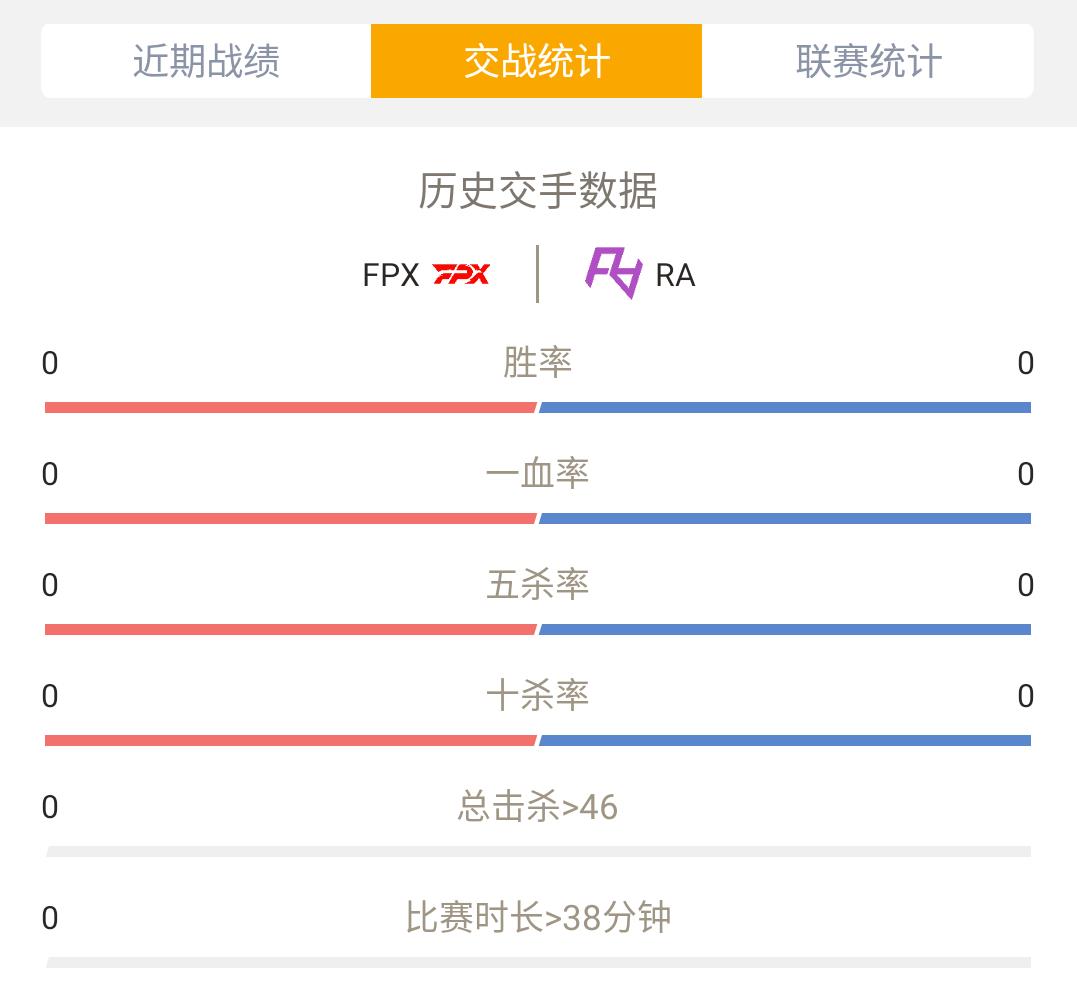This screenshot has width=1077, height=1002.
Task: Click the blue bar under 十杀率
Action: click(x=785, y=740)
